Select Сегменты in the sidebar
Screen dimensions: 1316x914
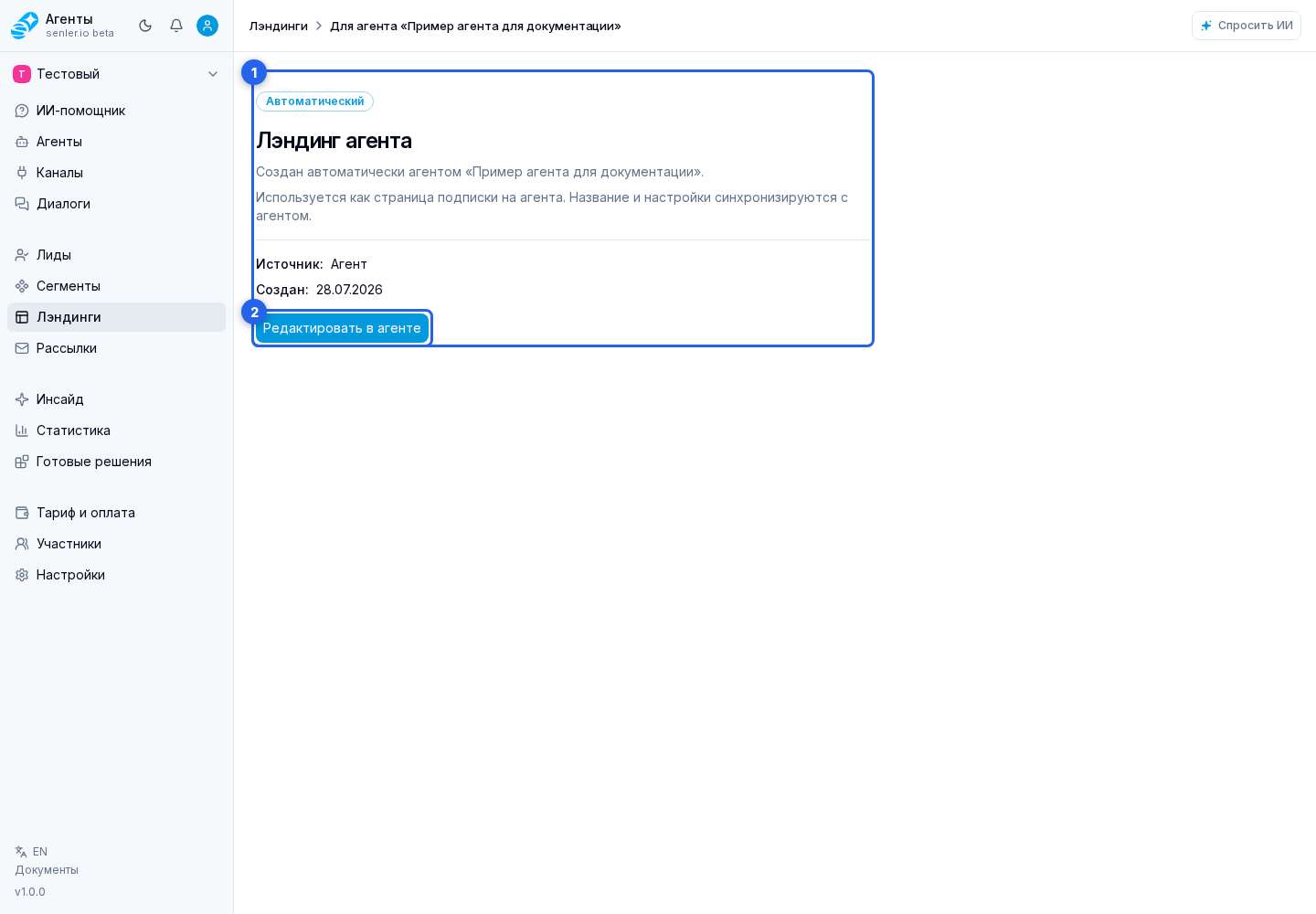pyautogui.click(x=117, y=286)
